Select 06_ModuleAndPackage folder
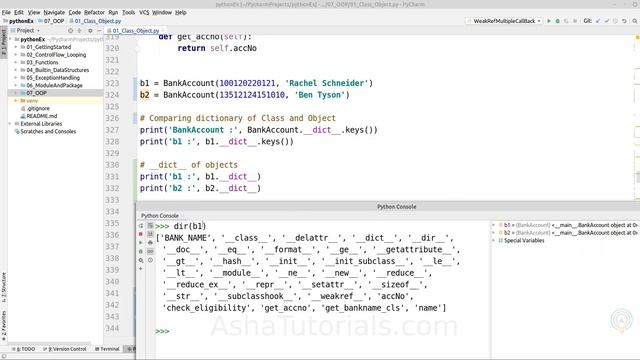This screenshot has width=640, height=360. 54,85
